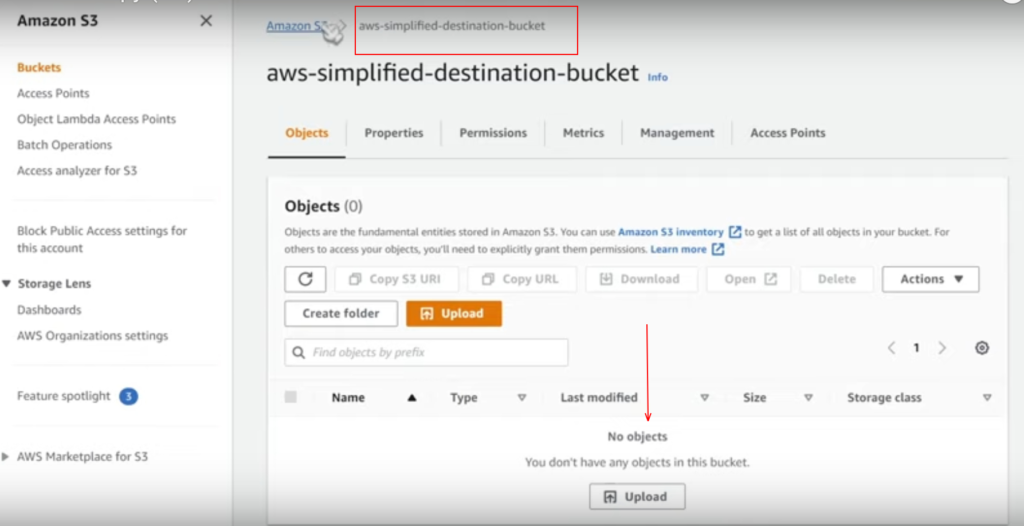
Task: Click the Feature spotlight badge 3
Action: pyautogui.click(x=129, y=396)
